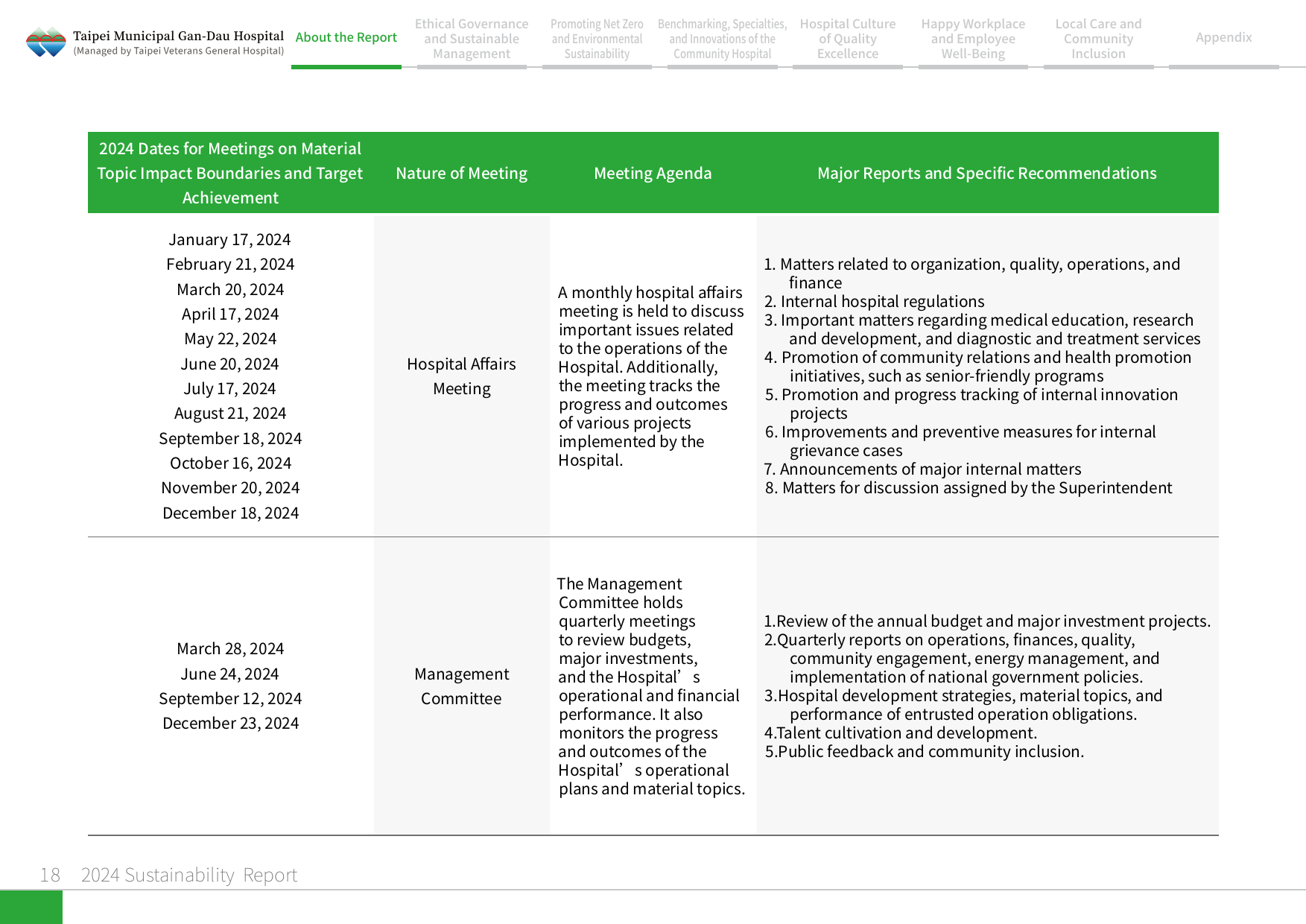
Task: Click the page number 18 in footer
Action: 50,875
